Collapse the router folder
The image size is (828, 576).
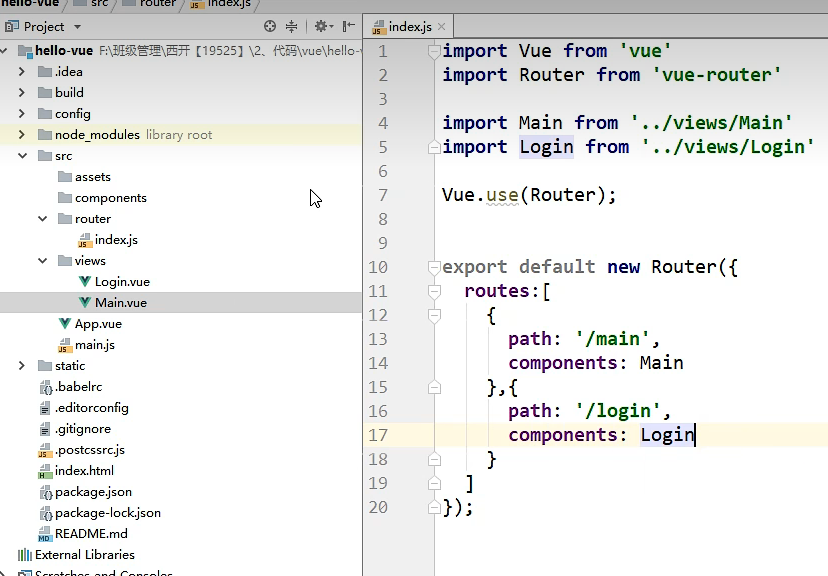(x=43, y=219)
